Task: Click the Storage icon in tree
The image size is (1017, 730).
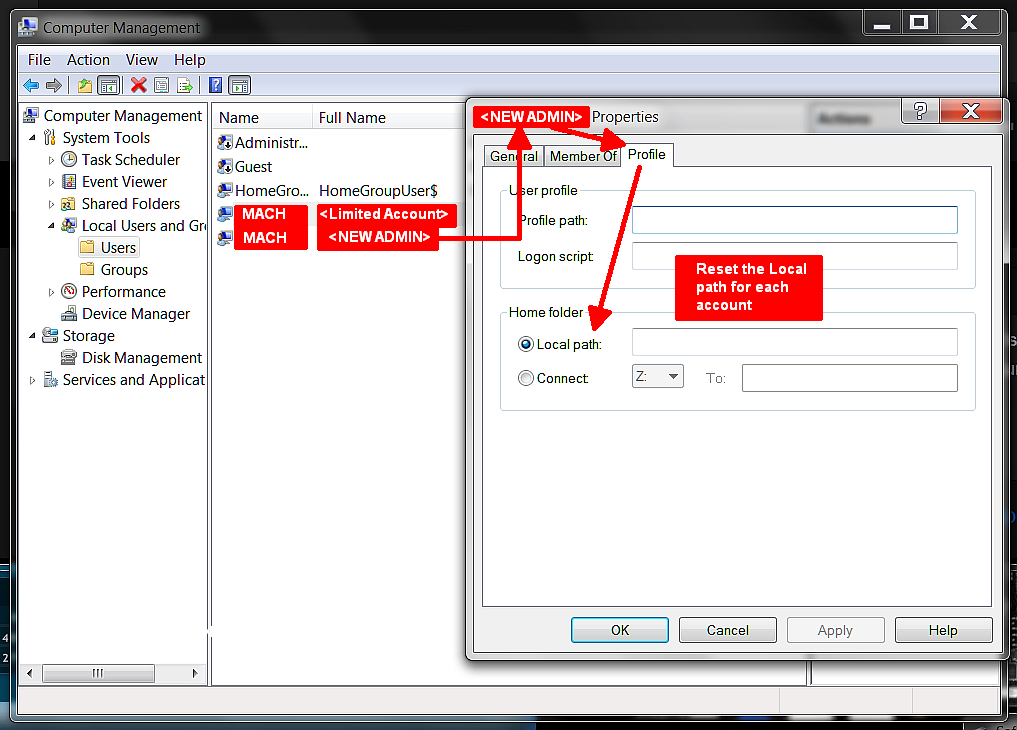Action: point(50,335)
